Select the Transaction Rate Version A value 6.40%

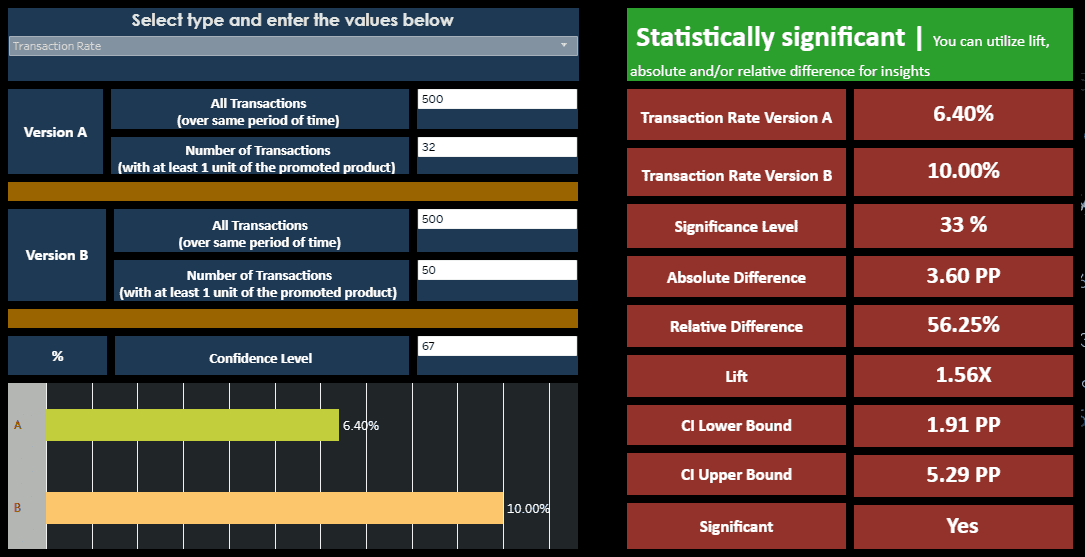[x=963, y=114]
